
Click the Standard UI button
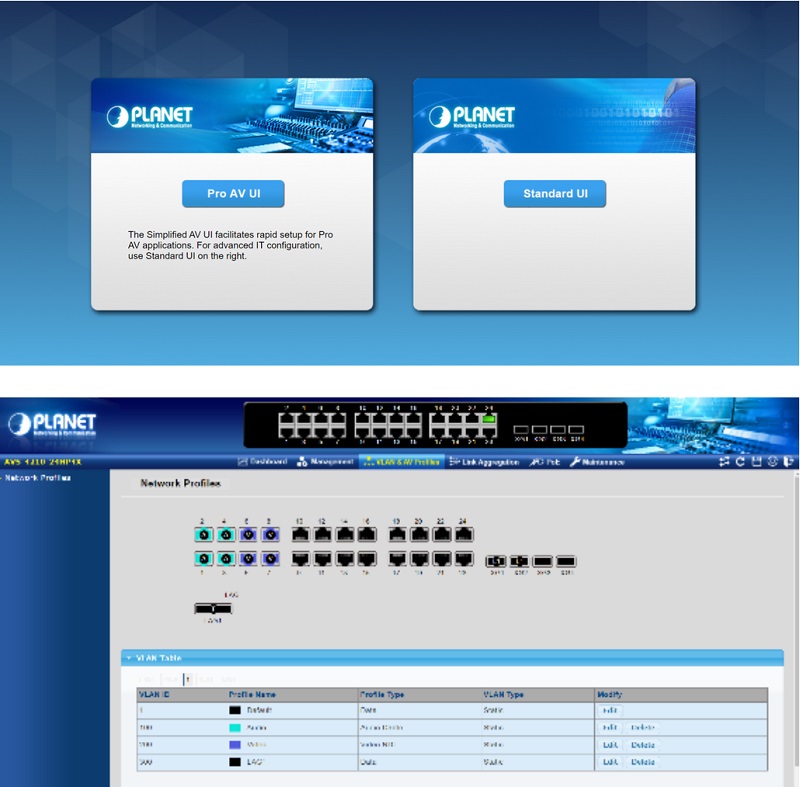555,194
